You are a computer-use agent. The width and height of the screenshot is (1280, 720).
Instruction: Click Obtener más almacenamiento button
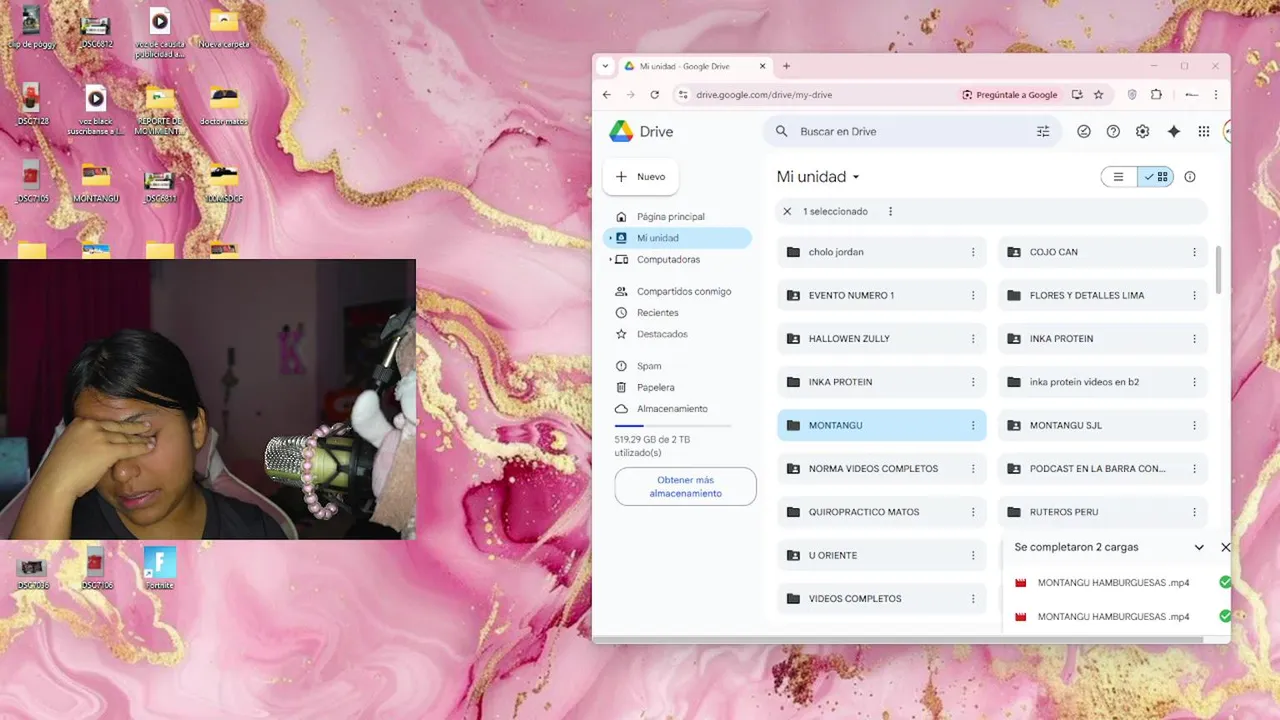[x=685, y=486]
